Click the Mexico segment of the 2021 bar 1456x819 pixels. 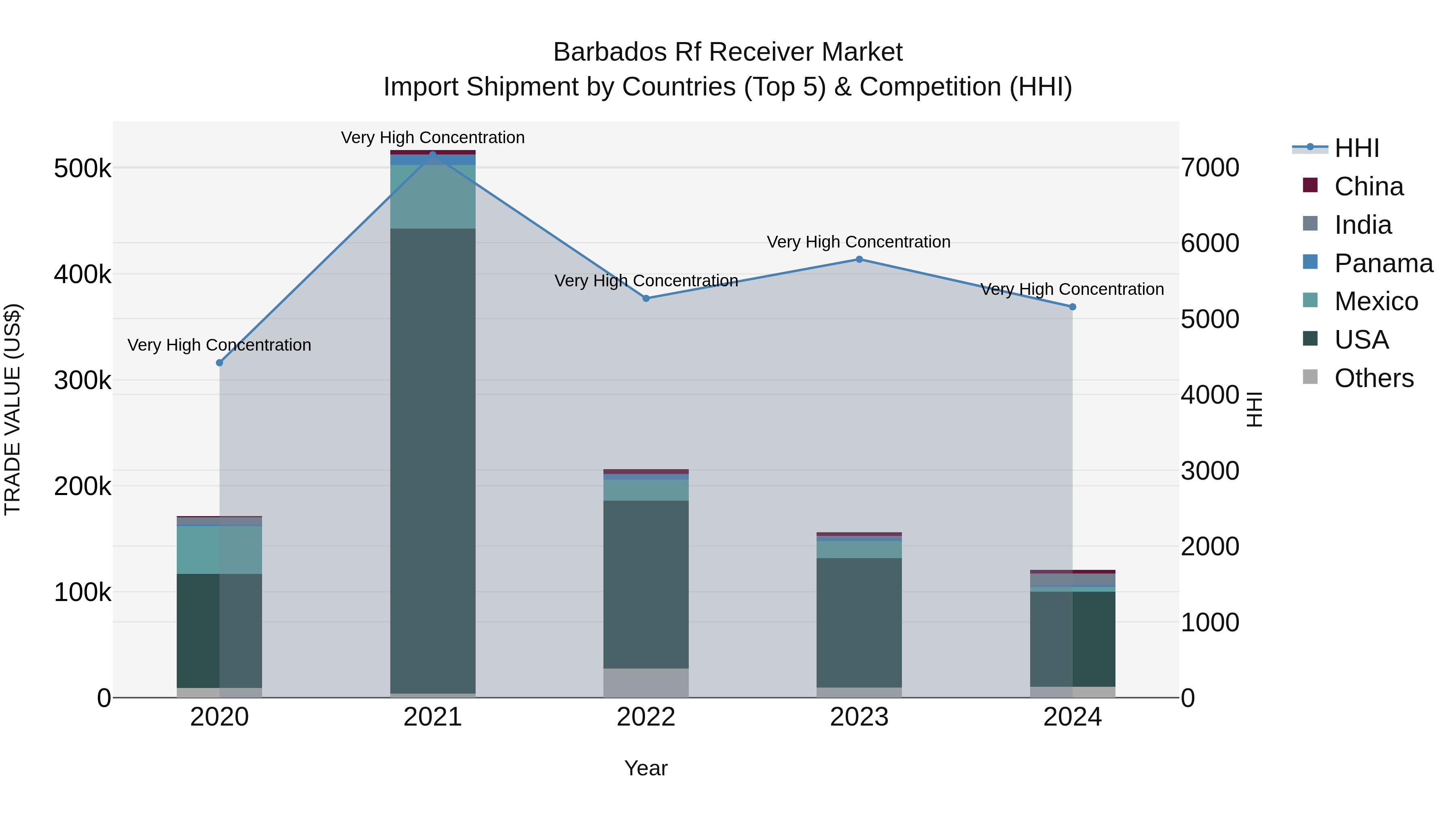click(433, 197)
